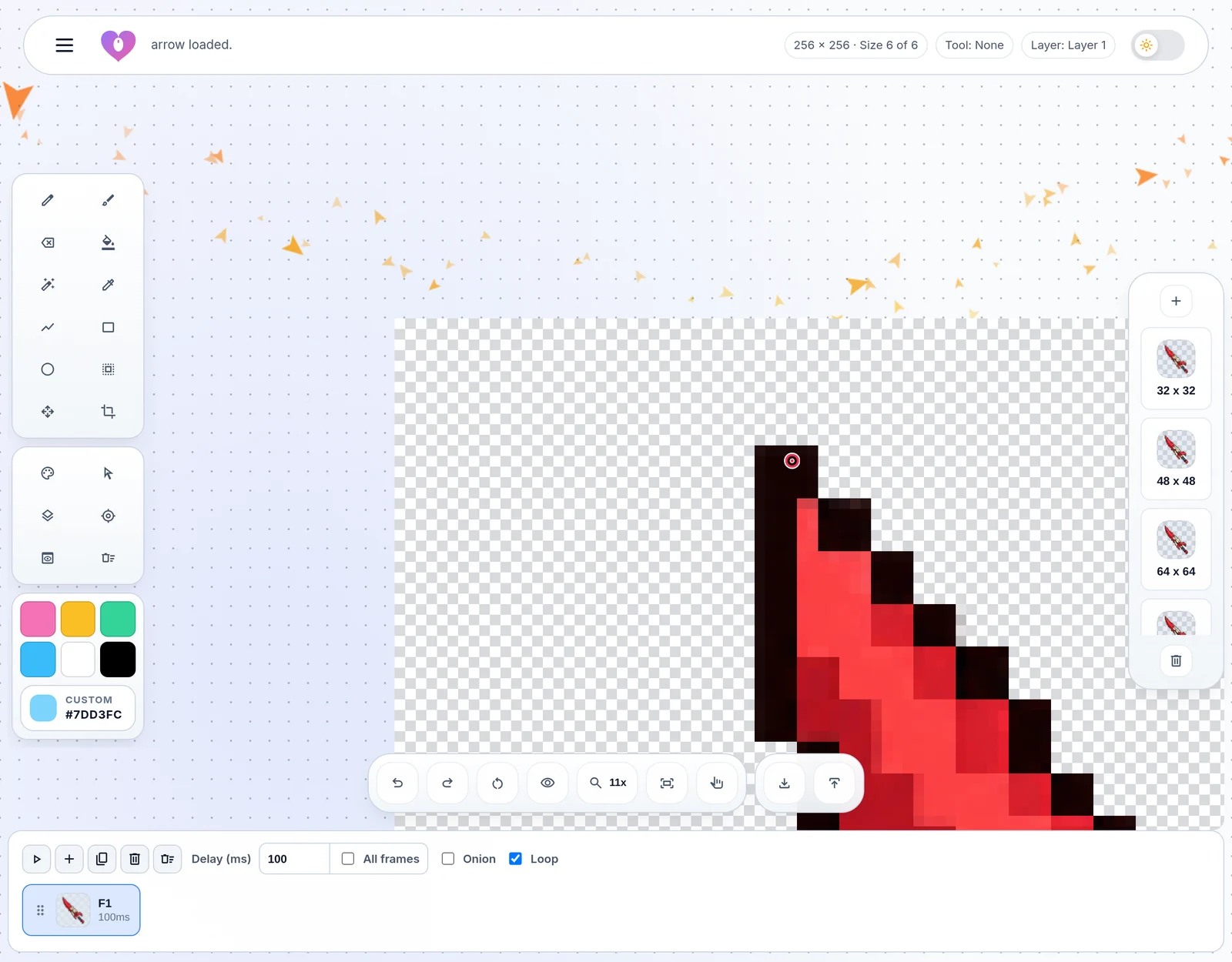1232x962 pixels.
Task: Toggle the eye visibility button
Action: (547, 783)
